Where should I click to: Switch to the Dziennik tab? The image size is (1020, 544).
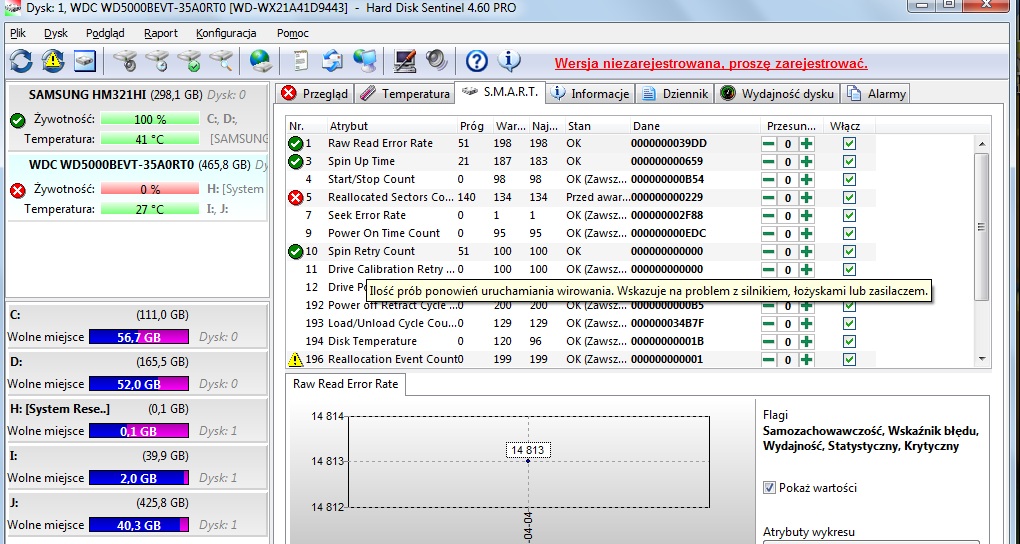coord(675,94)
